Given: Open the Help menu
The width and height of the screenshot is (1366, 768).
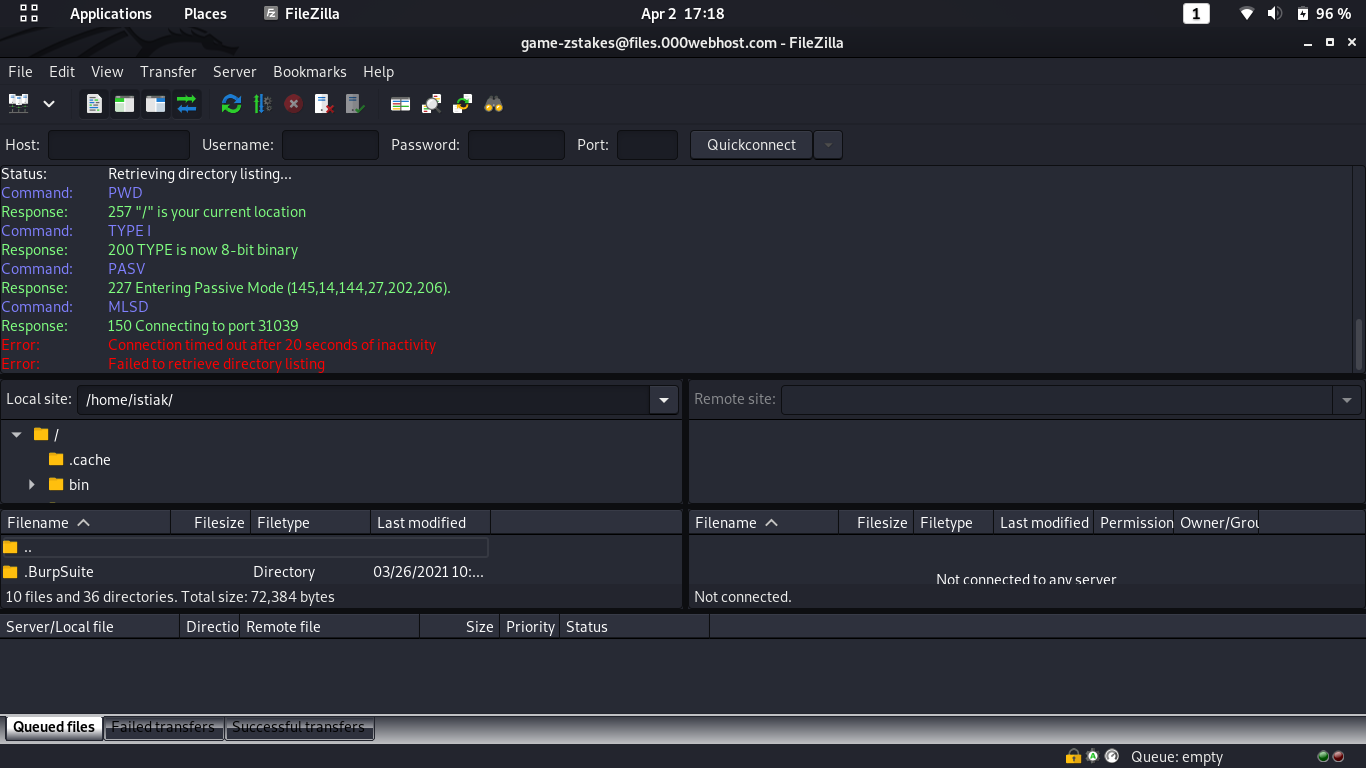Looking at the screenshot, I should [378, 72].
